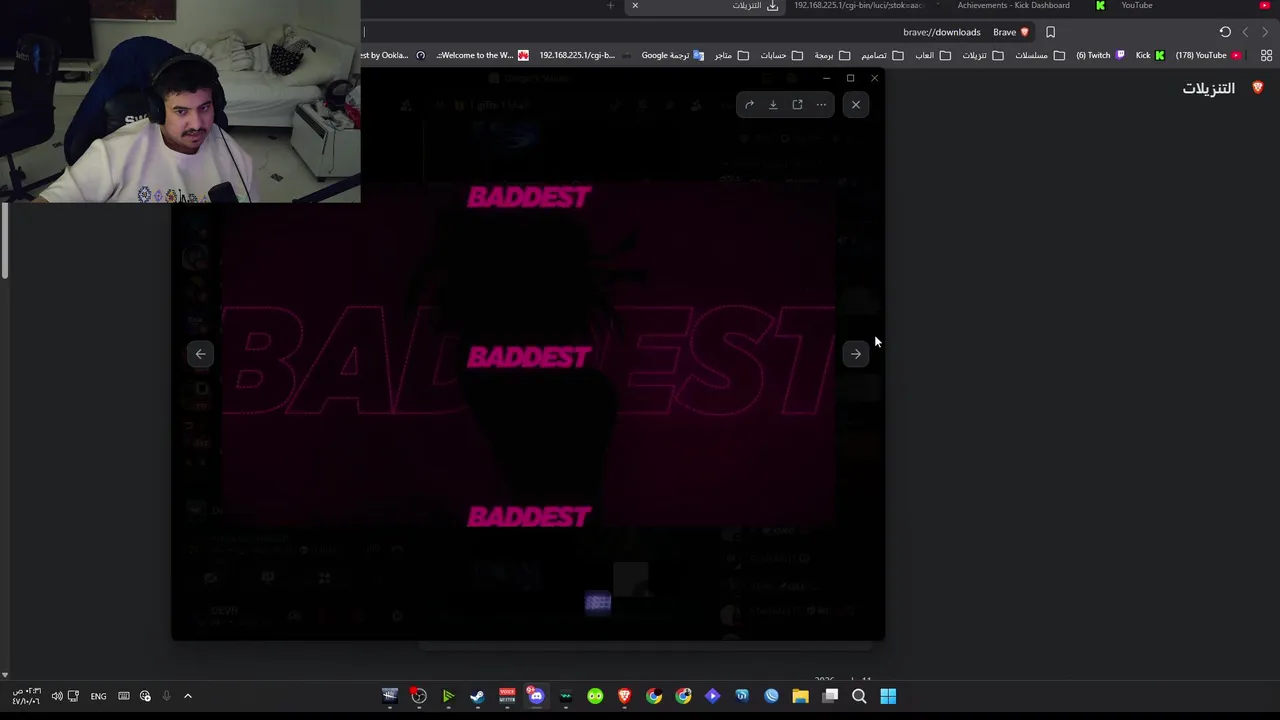Open the volume speaker tray icon
The image size is (1280, 720).
[x=57, y=696]
